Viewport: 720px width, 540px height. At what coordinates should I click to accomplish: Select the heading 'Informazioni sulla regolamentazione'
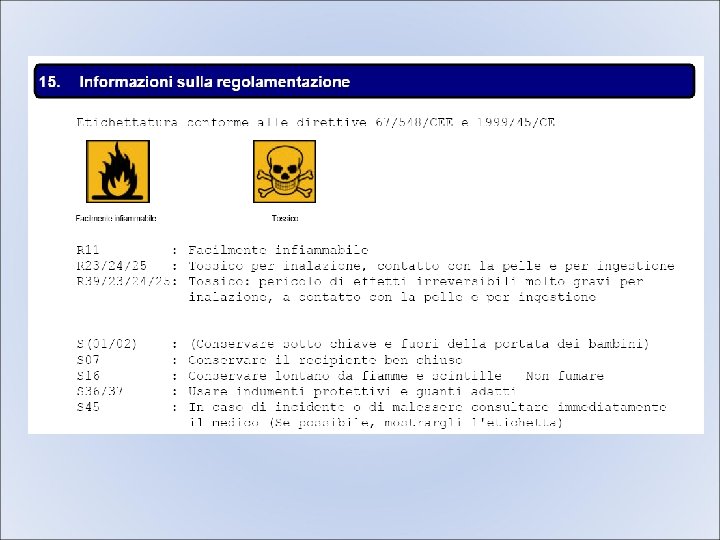(x=214, y=82)
